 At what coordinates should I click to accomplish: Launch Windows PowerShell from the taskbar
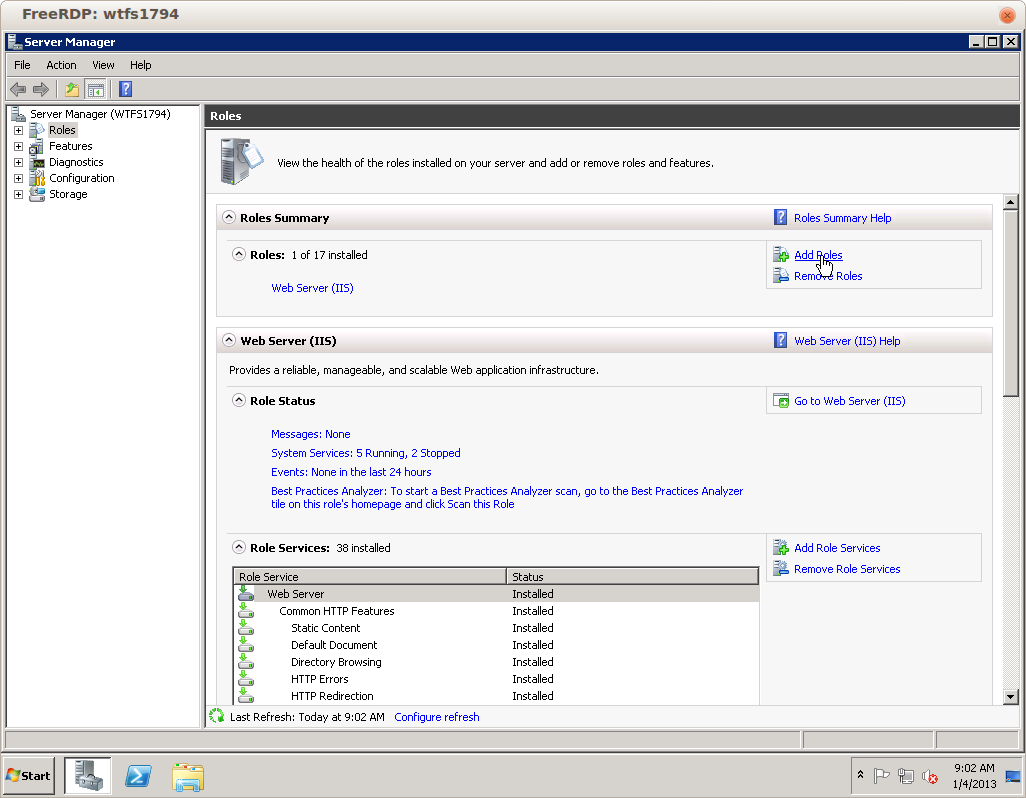[x=138, y=776]
